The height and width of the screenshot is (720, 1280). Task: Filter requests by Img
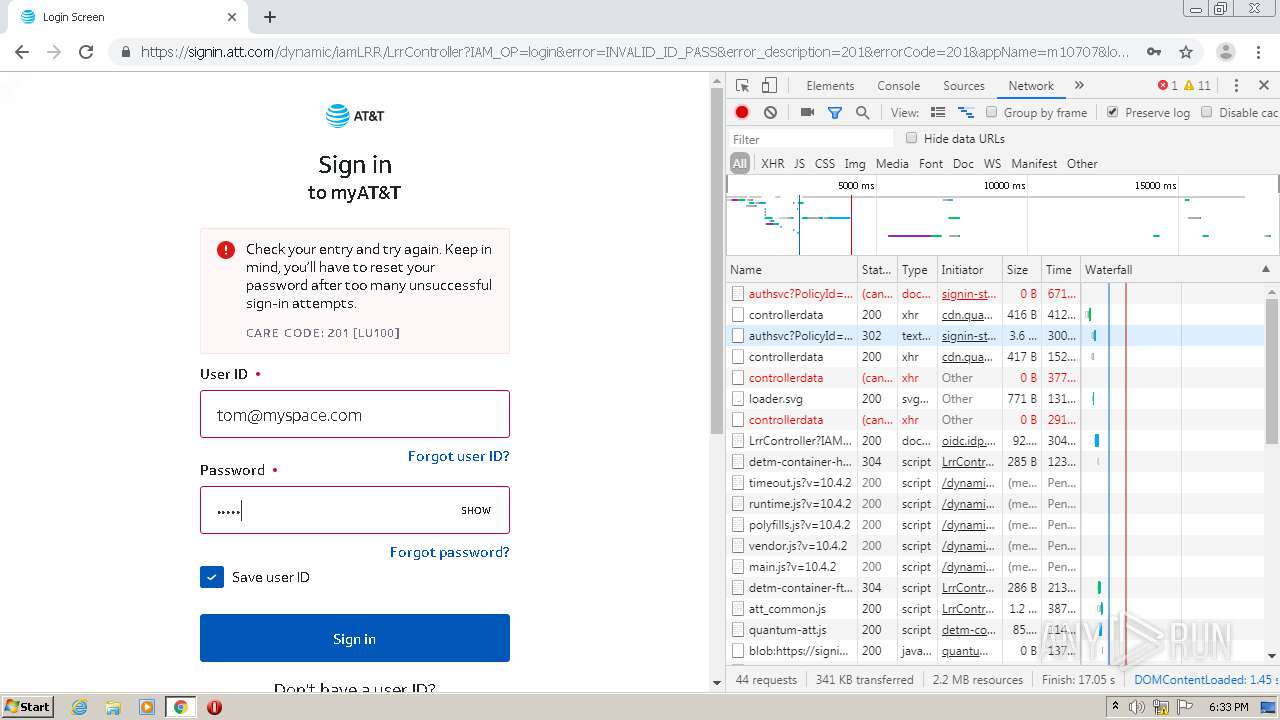pos(855,164)
